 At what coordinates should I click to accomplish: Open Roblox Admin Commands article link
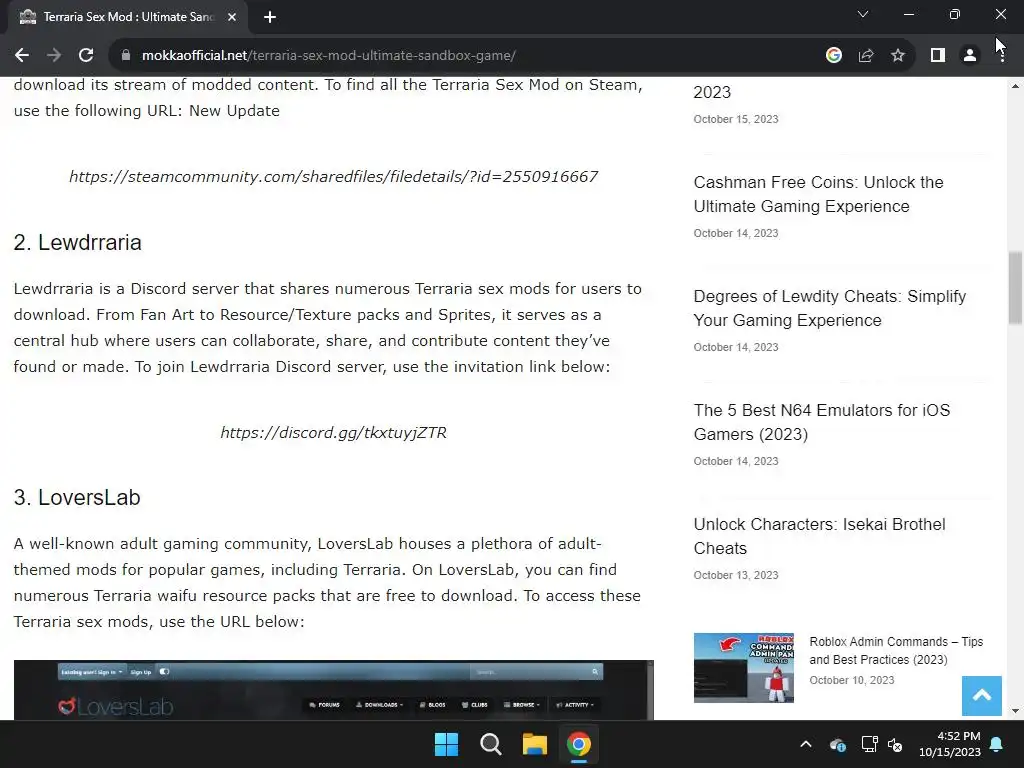coord(896,650)
